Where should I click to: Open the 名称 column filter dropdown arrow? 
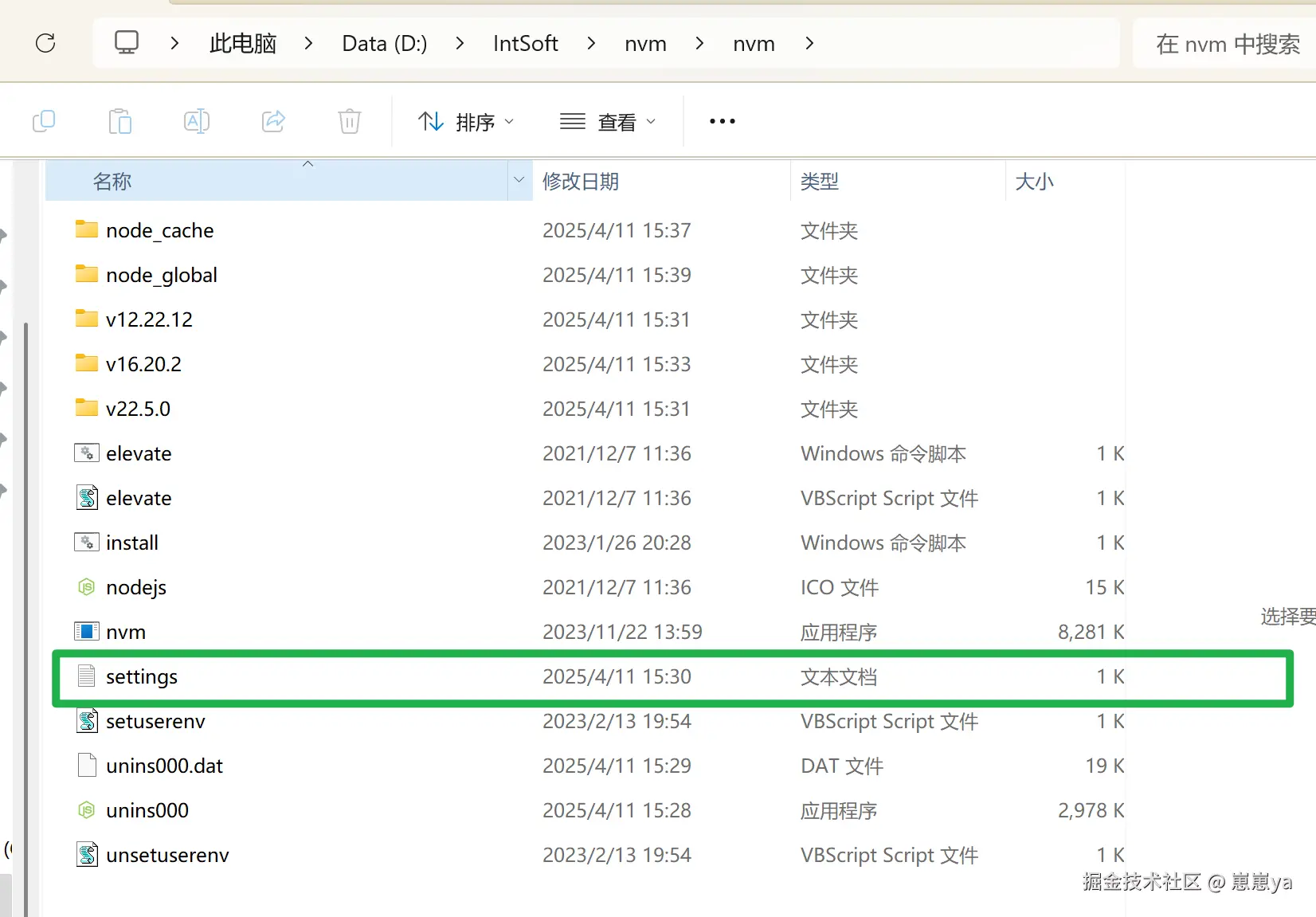point(519,181)
